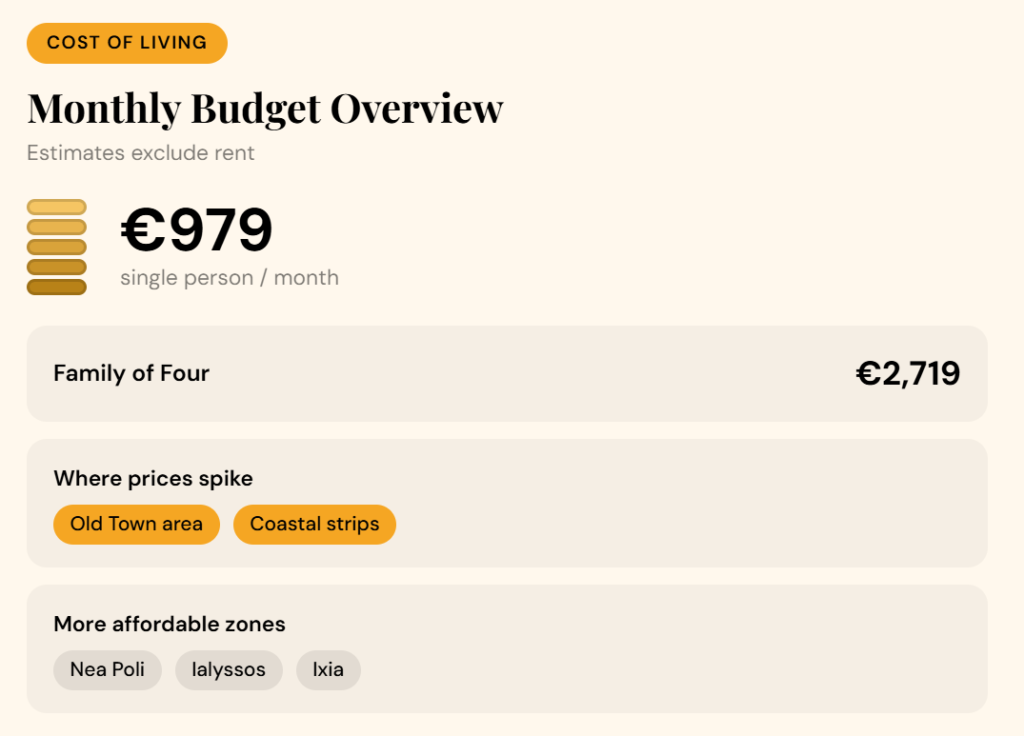Click the darkest bottom coin in stack

pyautogui.click(x=56, y=287)
